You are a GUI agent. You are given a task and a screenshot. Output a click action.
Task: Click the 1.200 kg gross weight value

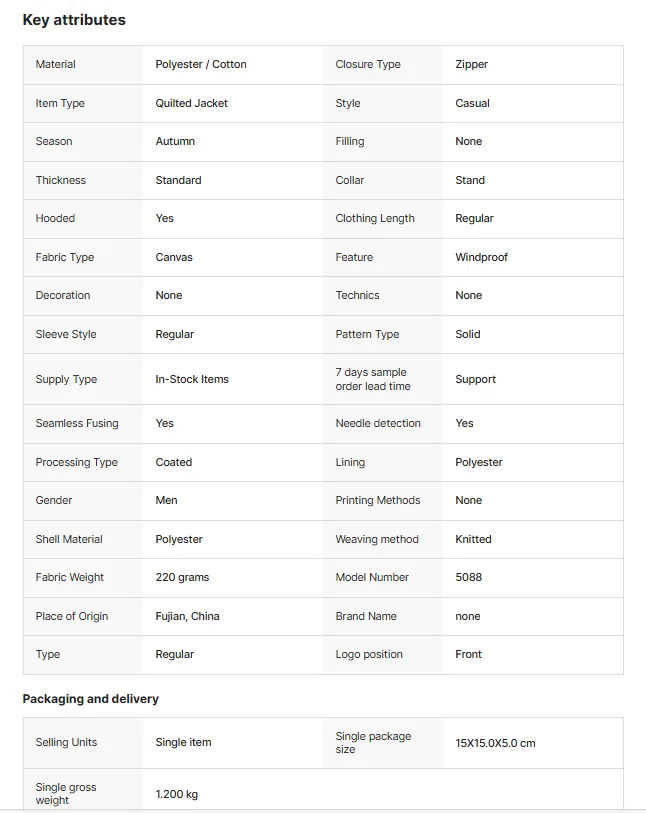pyautogui.click(x=176, y=794)
